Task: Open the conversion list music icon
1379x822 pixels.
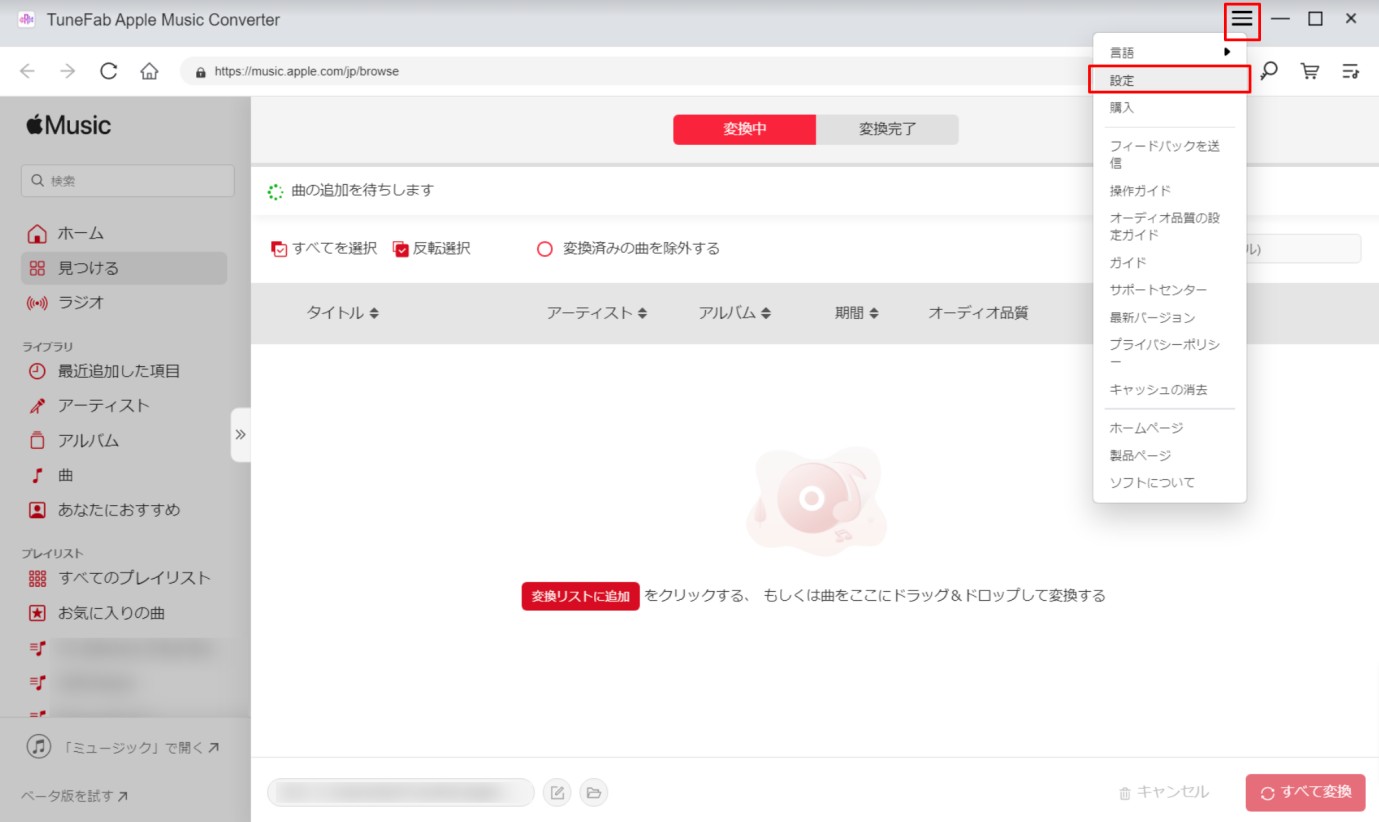Action: pos(1350,71)
